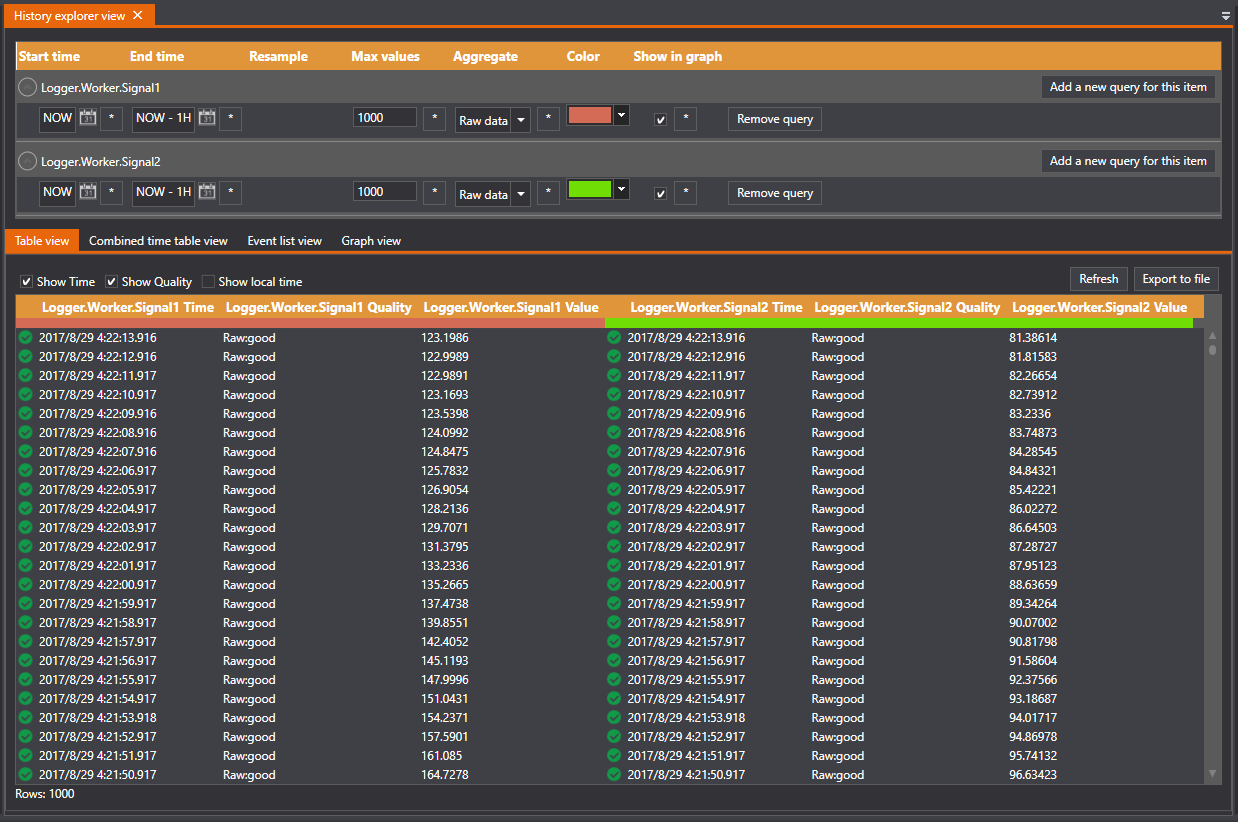The height and width of the screenshot is (822, 1238).
Task: Click the circle icon beside Logger.Worker.Signal2
Action: pyautogui.click(x=28, y=161)
